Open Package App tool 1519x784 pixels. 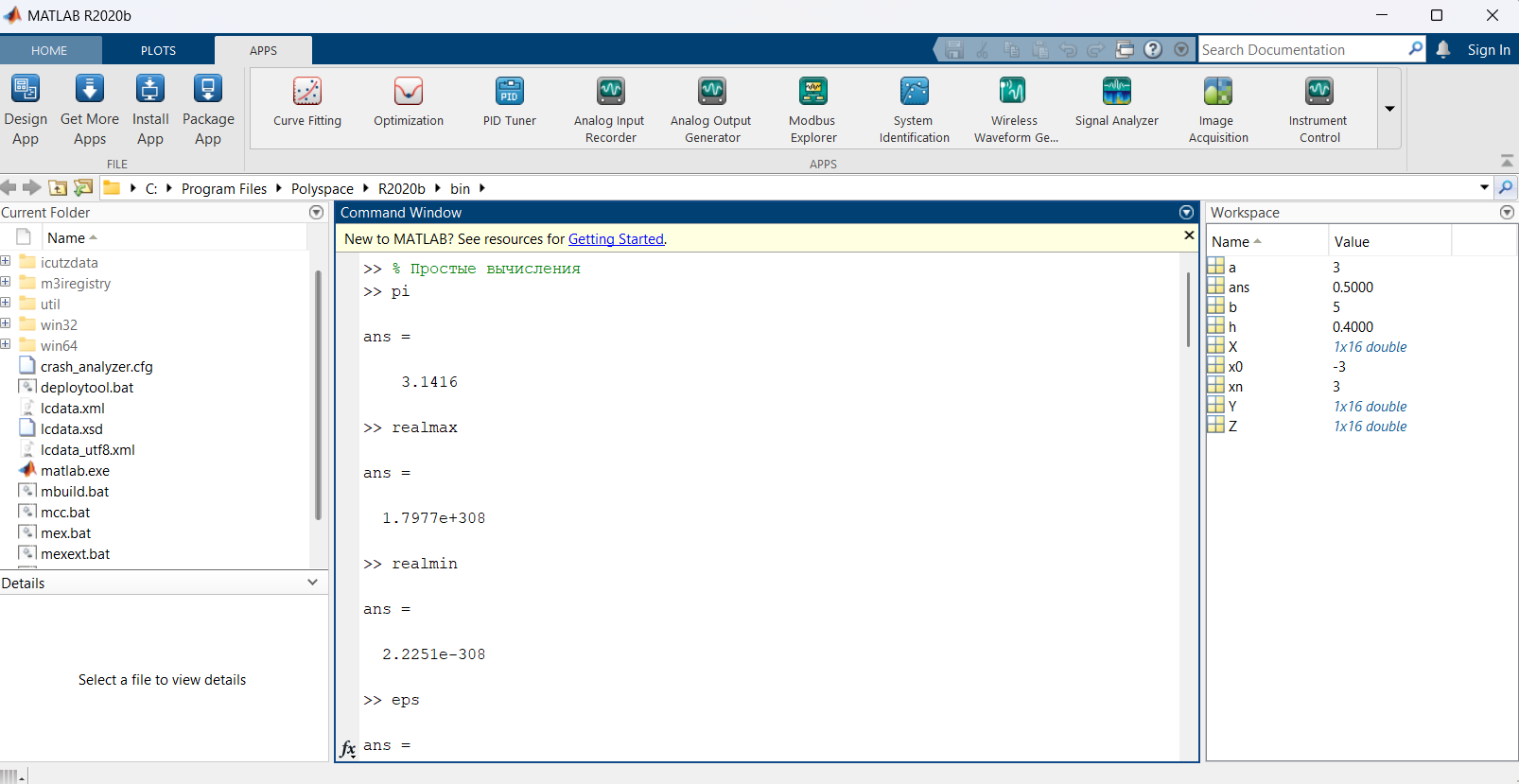(x=208, y=110)
